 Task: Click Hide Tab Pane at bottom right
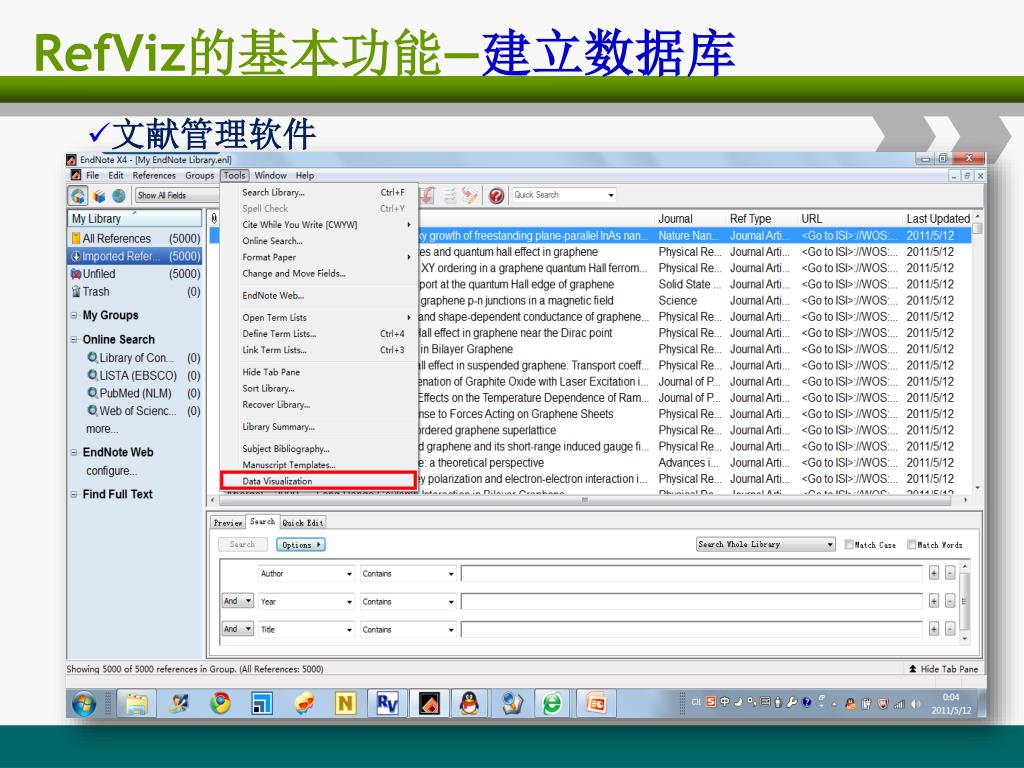(944, 669)
